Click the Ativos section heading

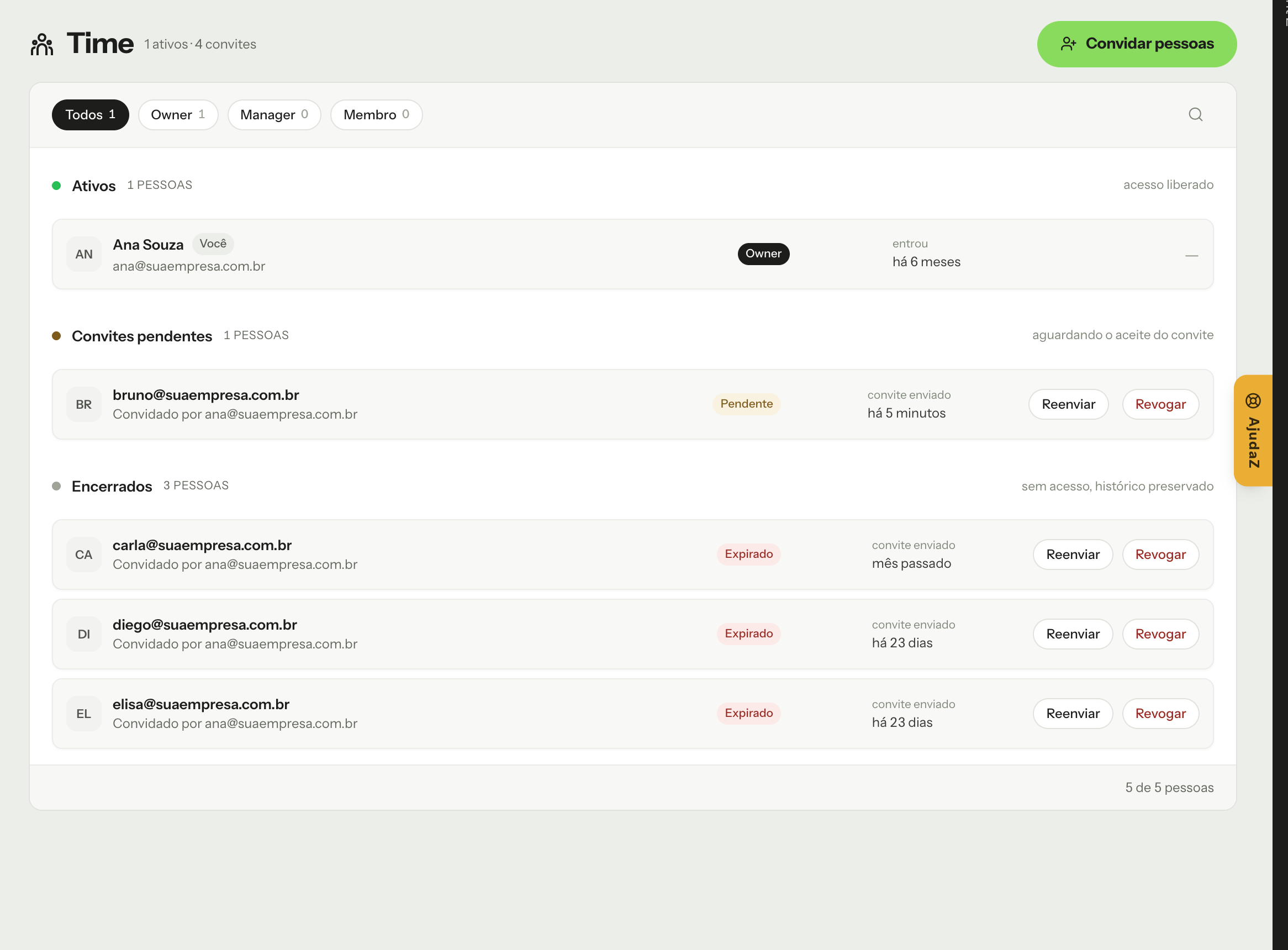click(94, 186)
